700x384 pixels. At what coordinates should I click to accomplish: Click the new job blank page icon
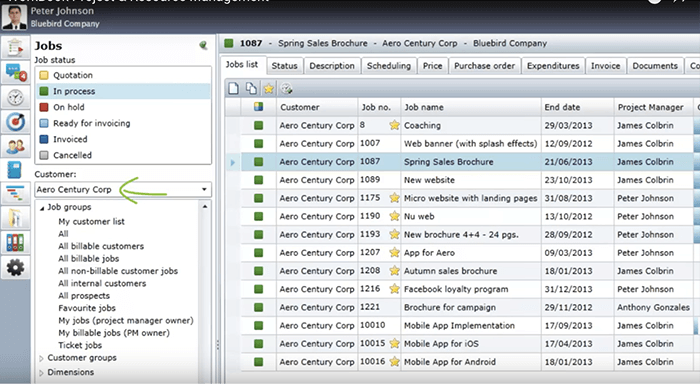[x=233, y=88]
